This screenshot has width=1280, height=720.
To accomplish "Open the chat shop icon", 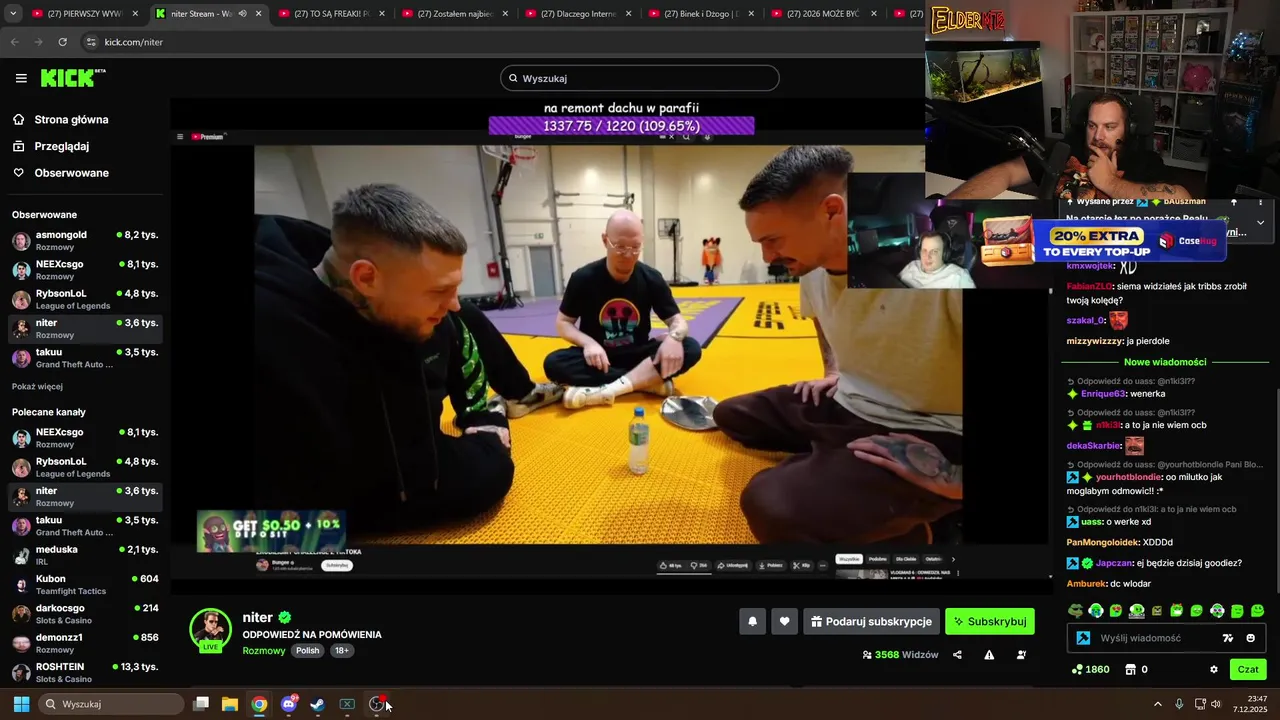I will 1131,669.
